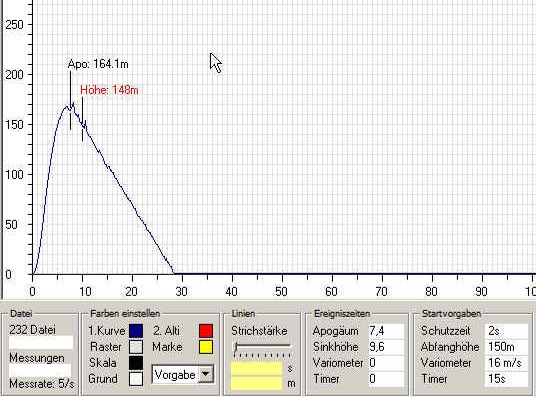Click the Timer 15s start field
The width and height of the screenshot is (536, 397).
click(506, 379)
